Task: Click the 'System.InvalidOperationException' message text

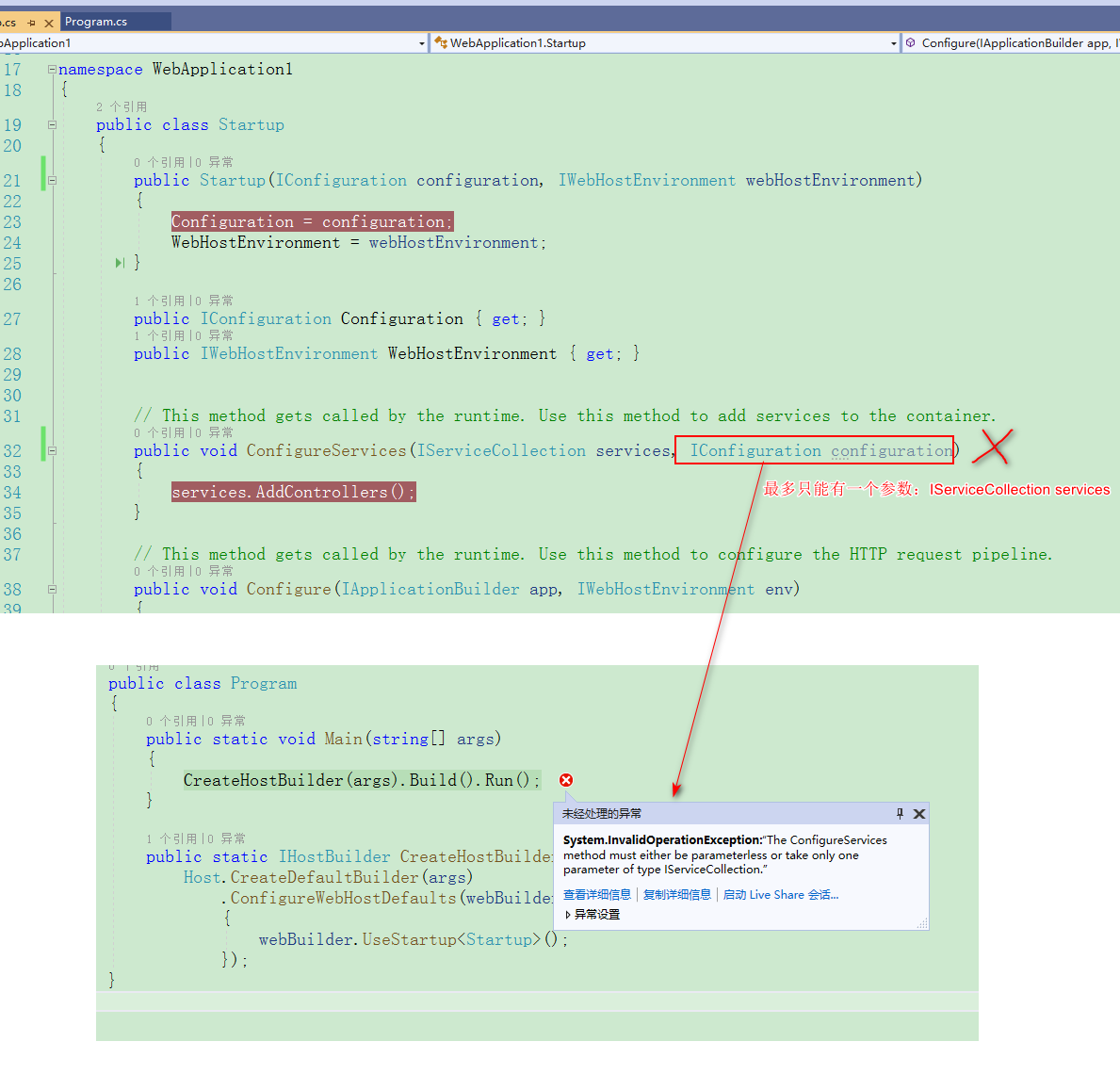Action: point(725,854)
